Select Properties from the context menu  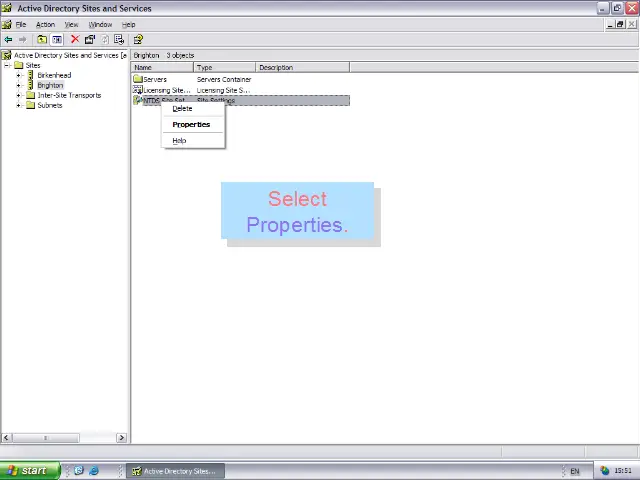(x=193, y=124)
